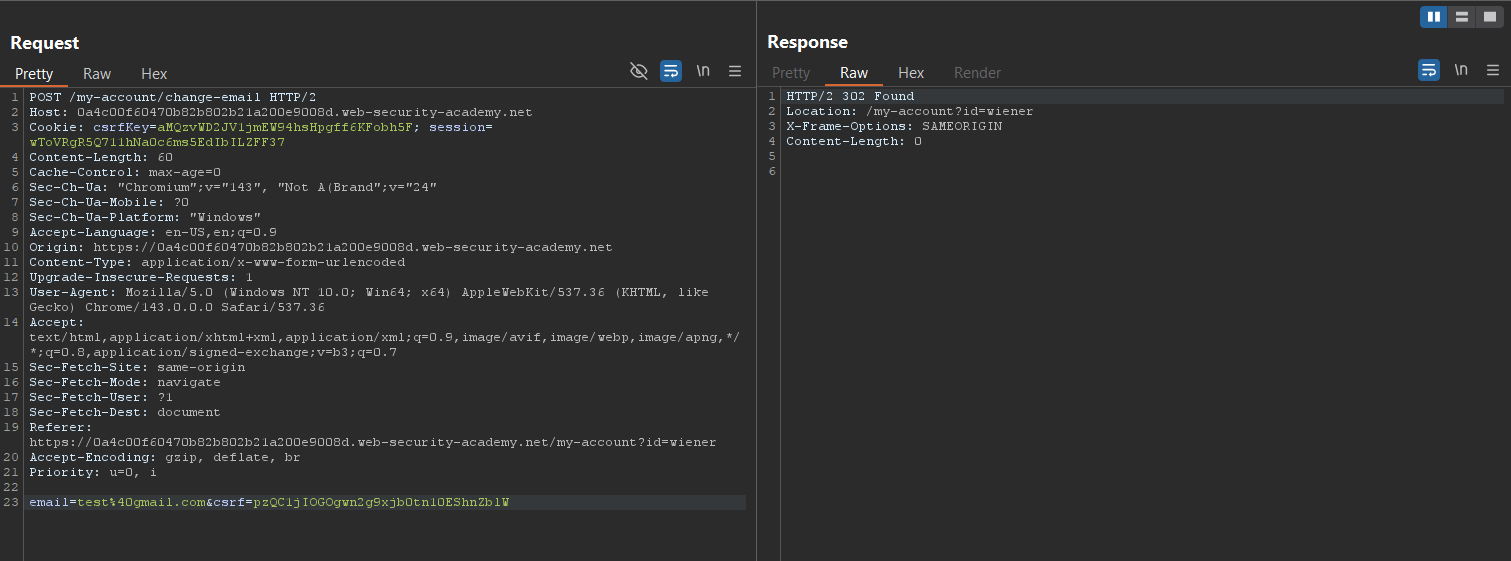Click the csrf token value in request body
This screenshot has height=561, width=1511.
click(381, 502)
